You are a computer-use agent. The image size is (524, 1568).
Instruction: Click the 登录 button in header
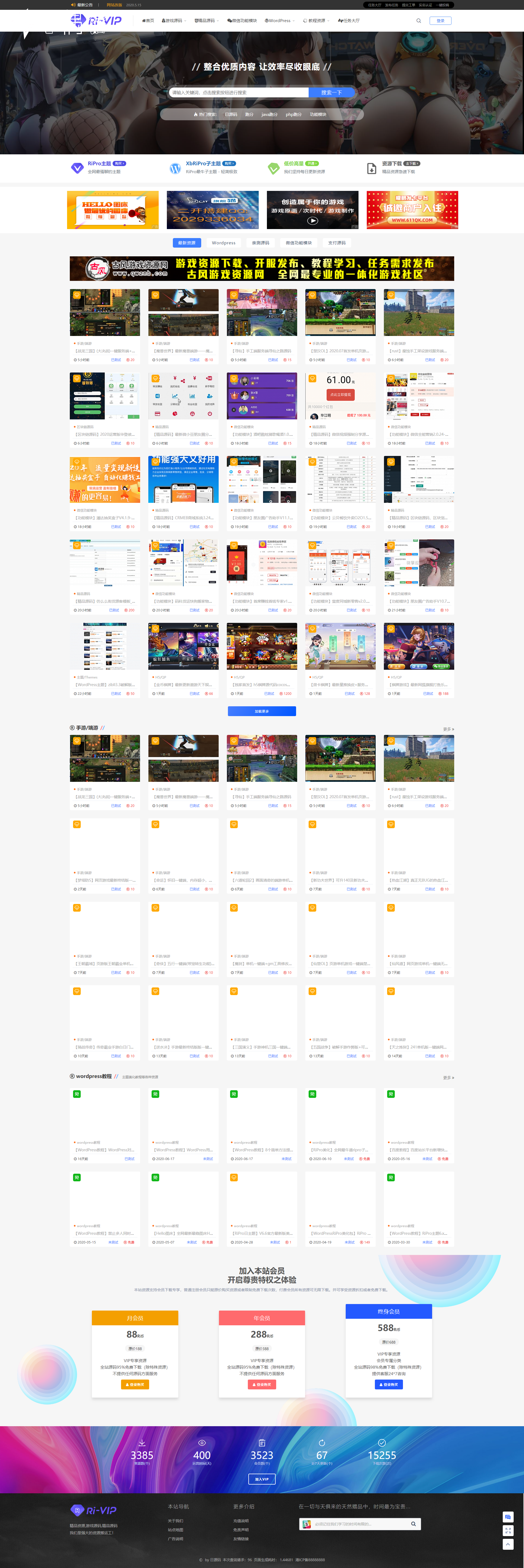[x=441, y=21]
